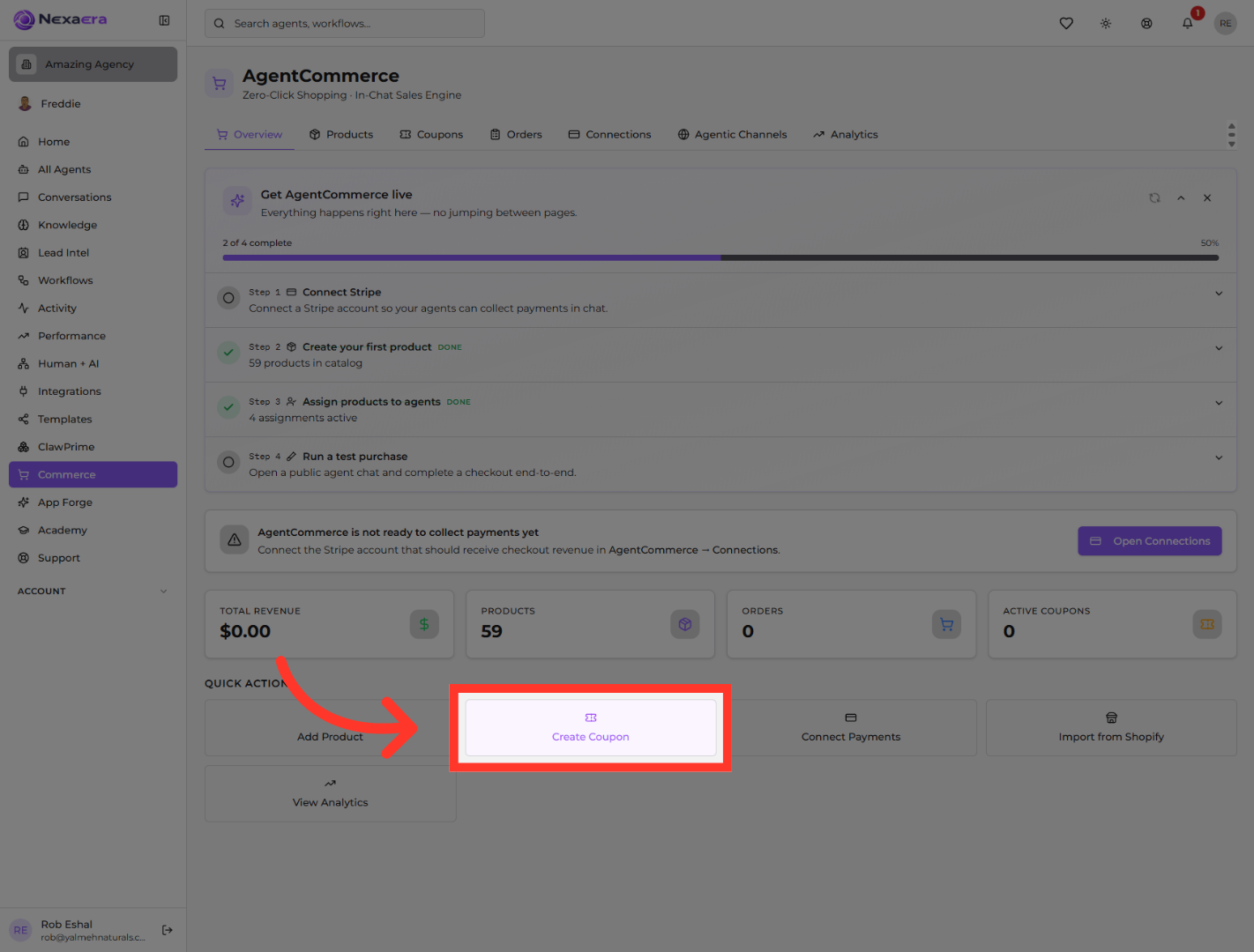Log out using the sign-out icon
The width and height of the screenshot is (1254, 952).
[168, 930]
